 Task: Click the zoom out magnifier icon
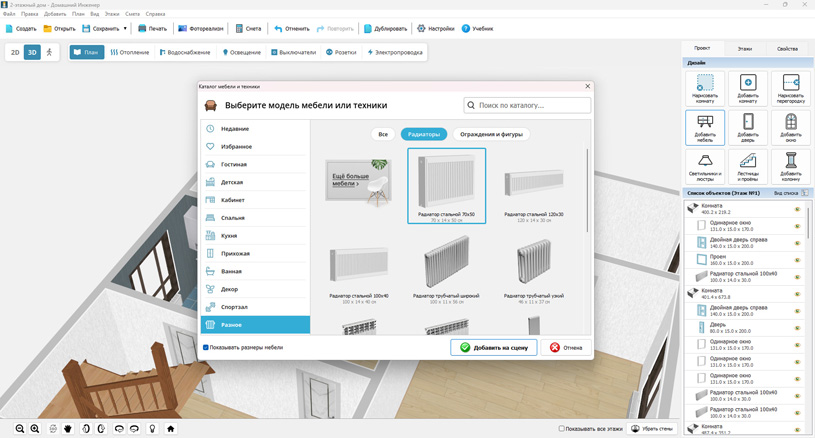[19, 428]
